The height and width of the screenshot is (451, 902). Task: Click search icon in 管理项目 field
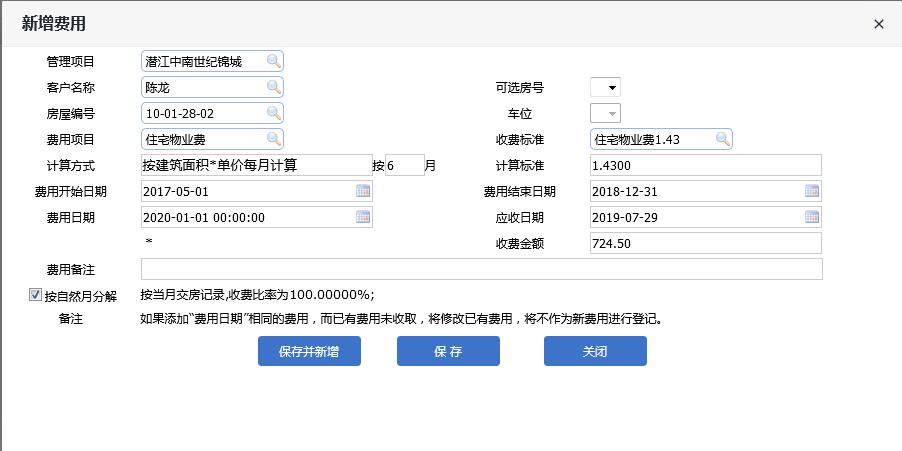pyautogui.click(x=273, y=62)
